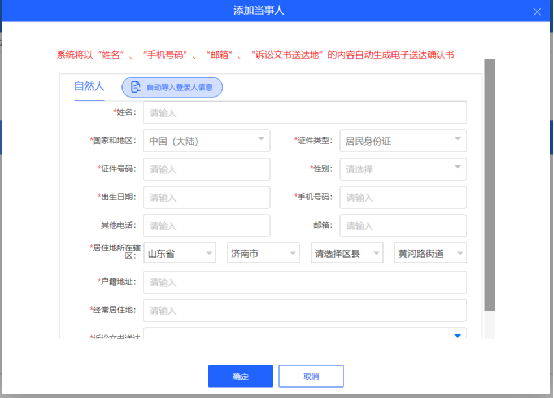The height and width of the screenshot is (398, 554).
Task: Focus the 证件号码 input field
Action: click(207, 169)
